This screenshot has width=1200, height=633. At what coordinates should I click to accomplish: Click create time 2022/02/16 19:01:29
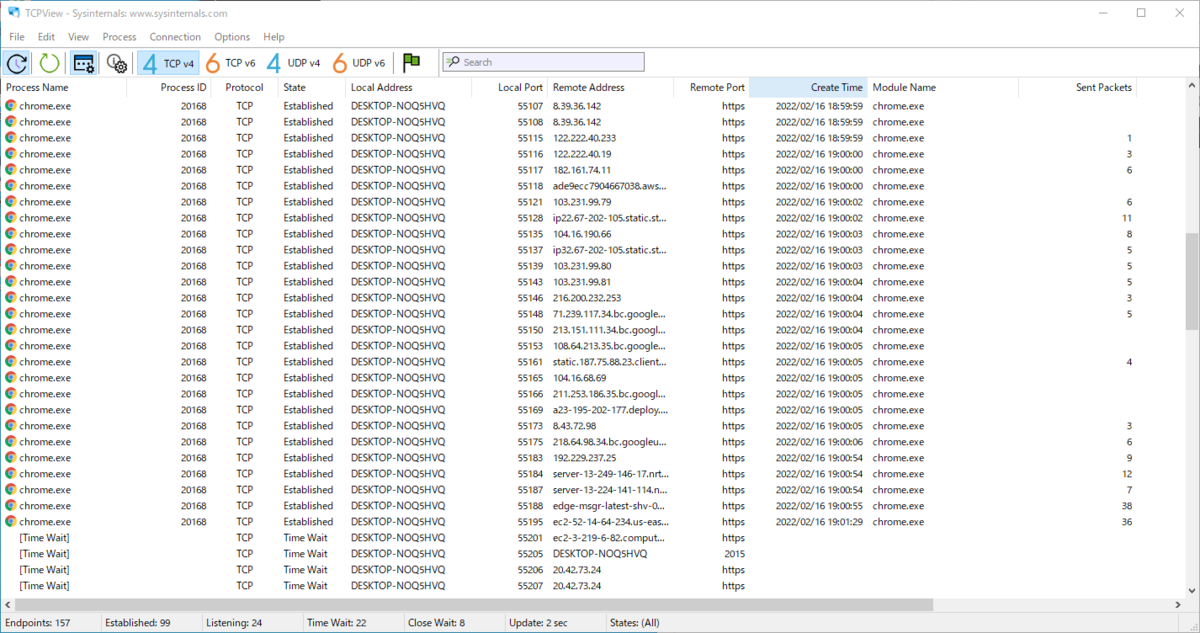[819, 522]
